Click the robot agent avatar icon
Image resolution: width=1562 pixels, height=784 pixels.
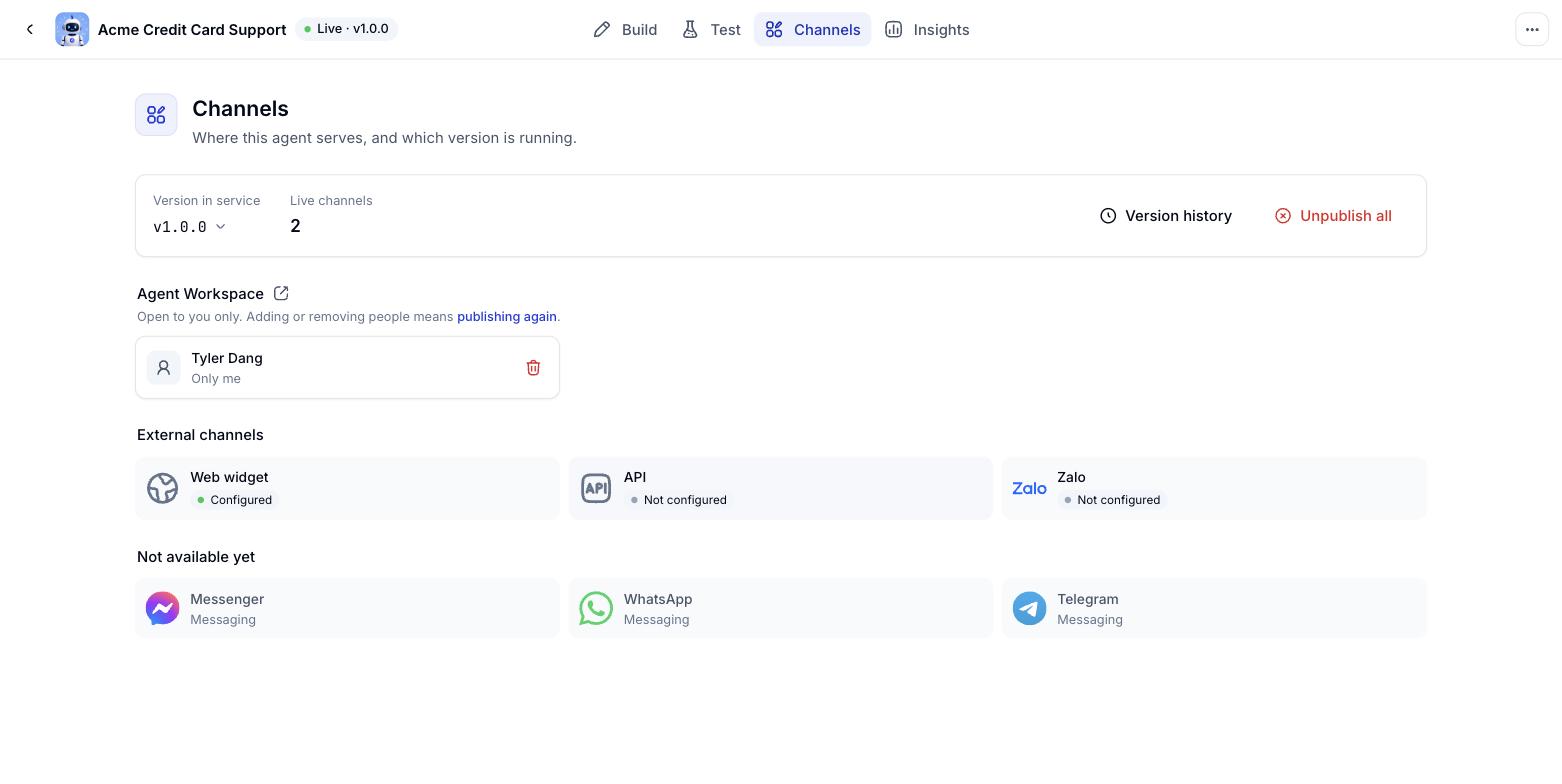coord(72,30)
